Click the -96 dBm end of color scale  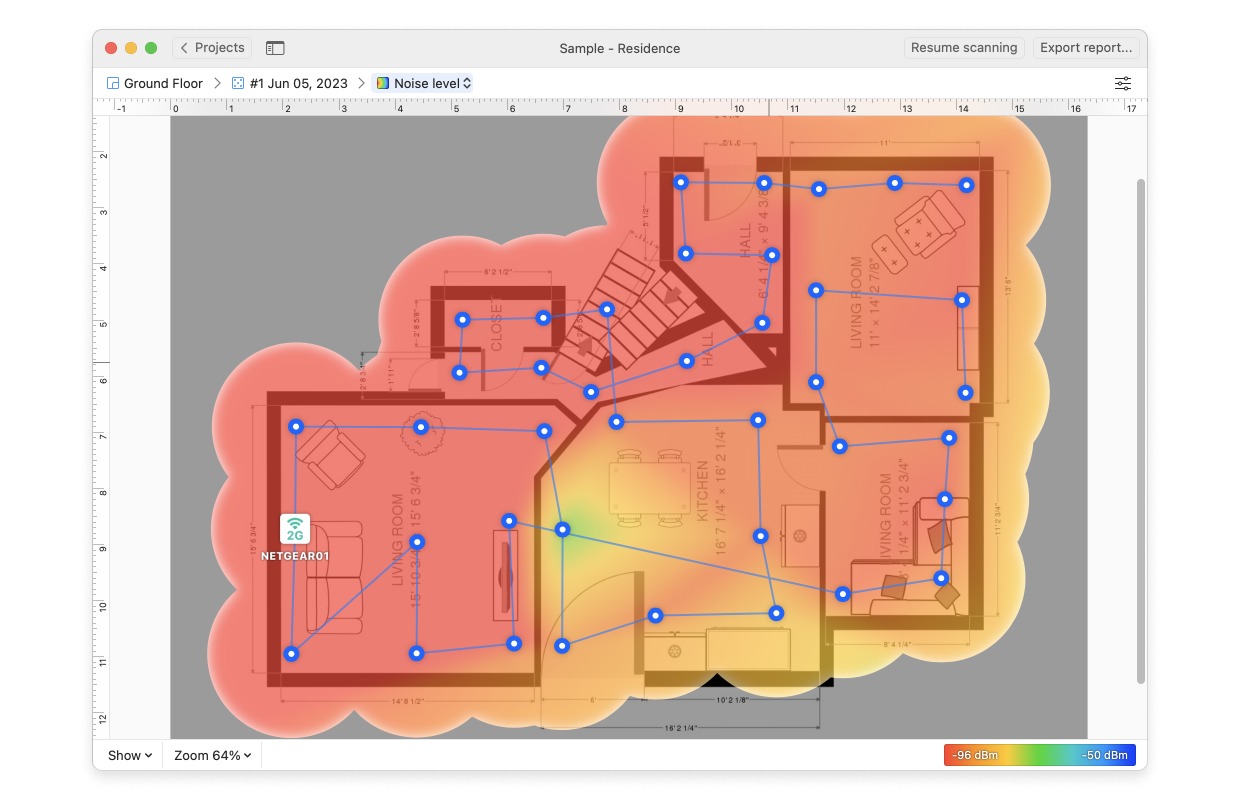(975, 755)
